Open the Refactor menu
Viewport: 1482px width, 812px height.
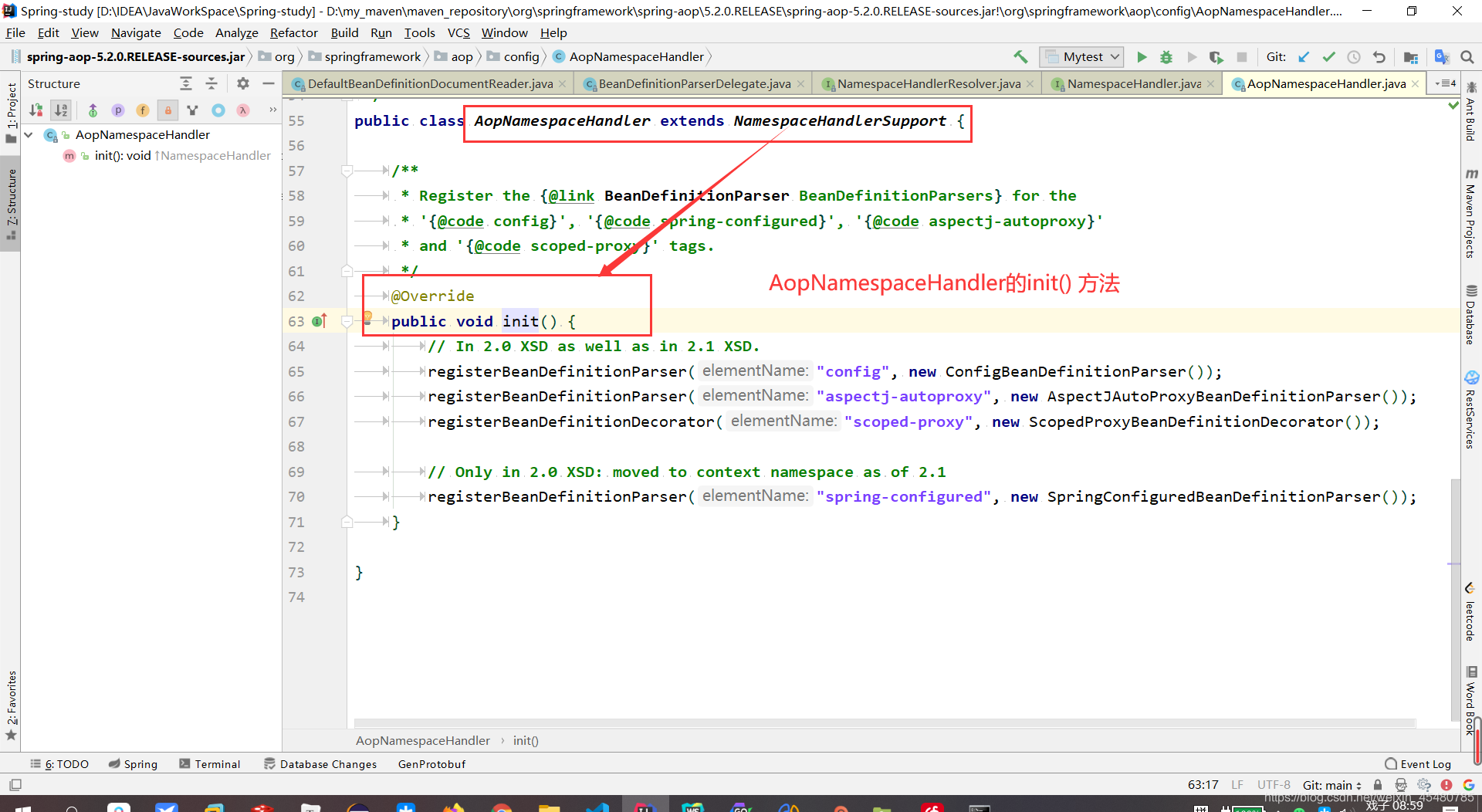293,32
